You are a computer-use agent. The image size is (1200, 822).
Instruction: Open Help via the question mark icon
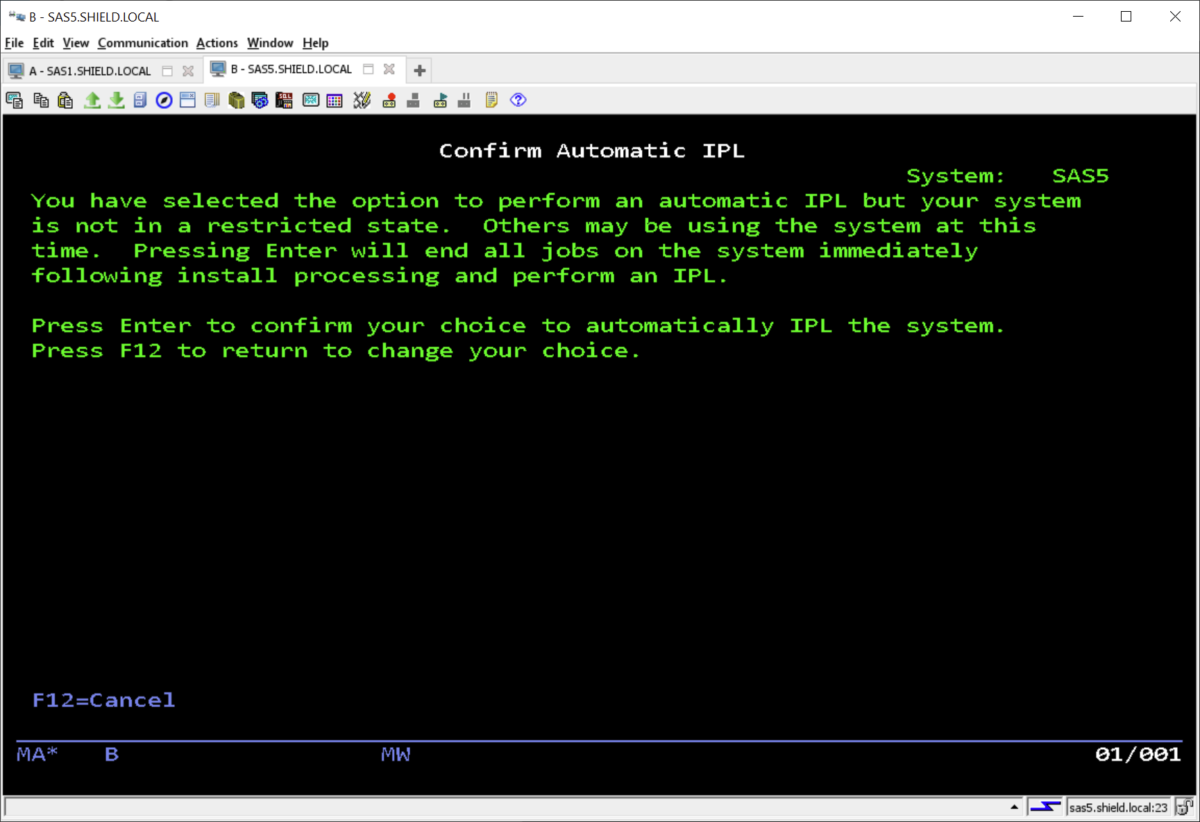click(518, 100)
